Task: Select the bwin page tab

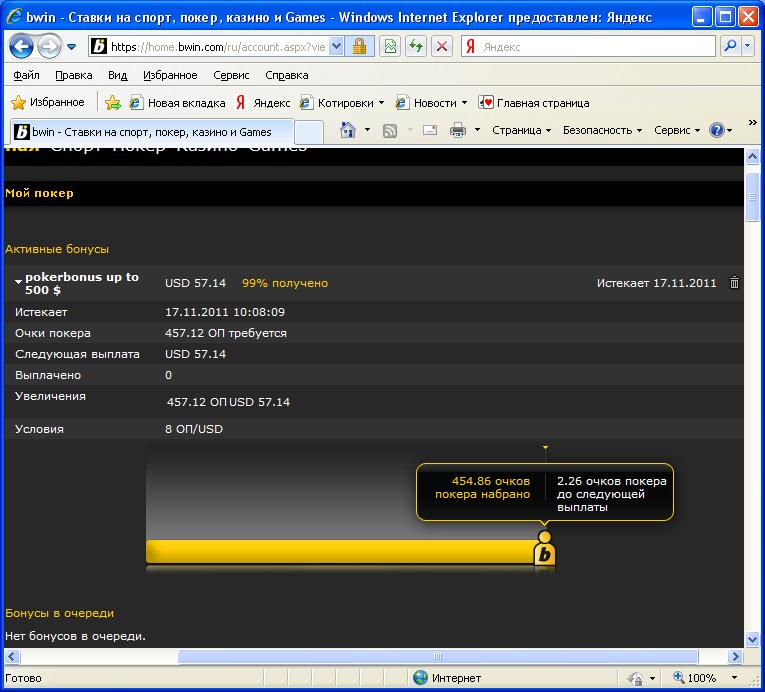Action: tap(152, 132)
